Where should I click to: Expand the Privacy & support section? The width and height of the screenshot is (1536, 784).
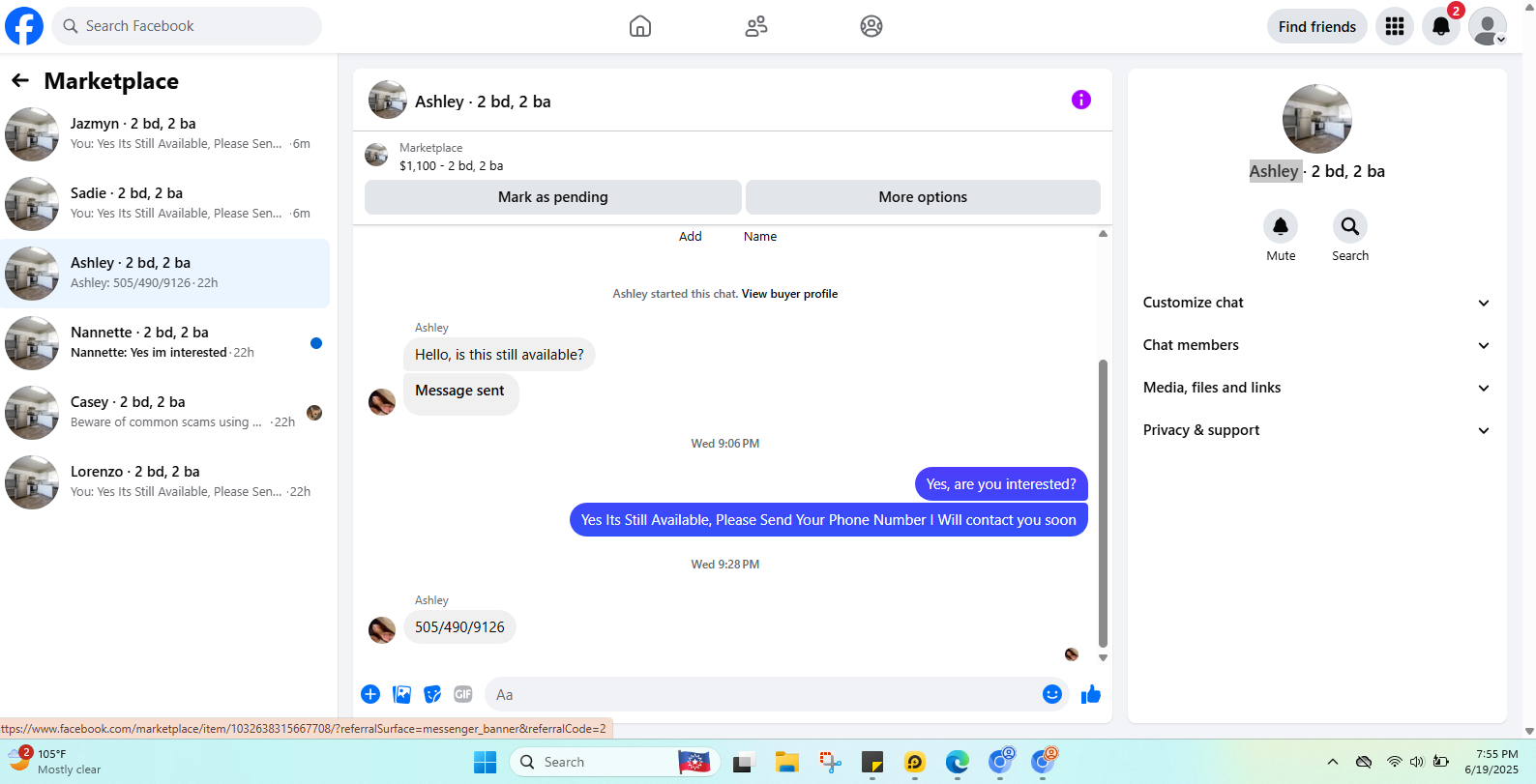click(x=1316, y=430)
